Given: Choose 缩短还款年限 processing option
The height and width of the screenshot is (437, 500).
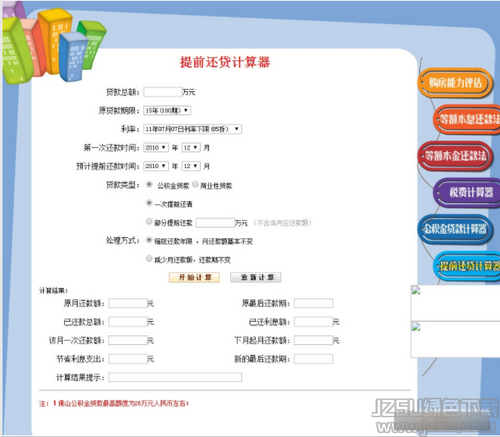Looking at the screenshot, I should click(x=149, y=240).
